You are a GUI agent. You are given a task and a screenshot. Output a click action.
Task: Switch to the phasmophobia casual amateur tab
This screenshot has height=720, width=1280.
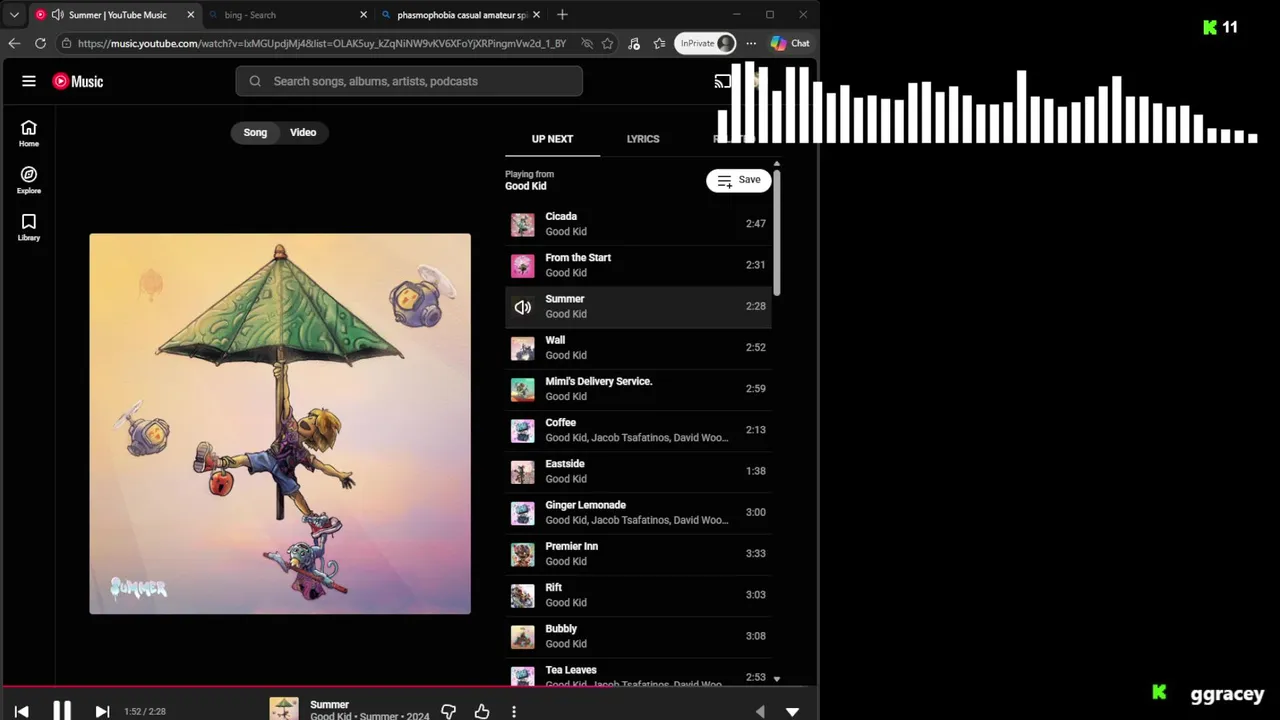coord(462,15)
